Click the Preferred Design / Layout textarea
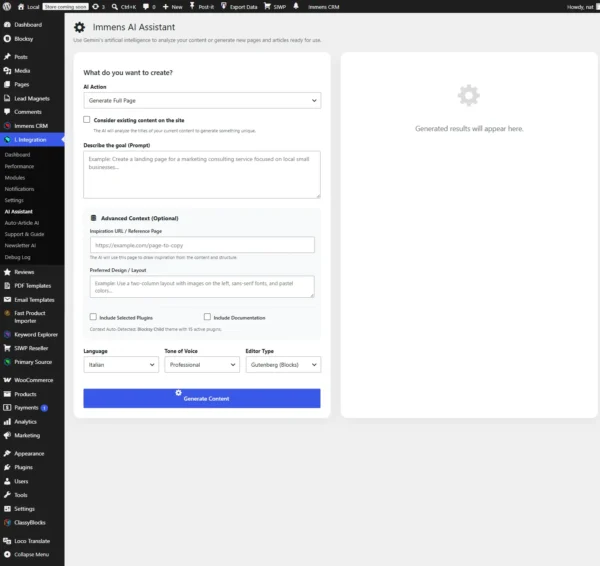This screenshot has width=600, height=566. pos(202,287)
